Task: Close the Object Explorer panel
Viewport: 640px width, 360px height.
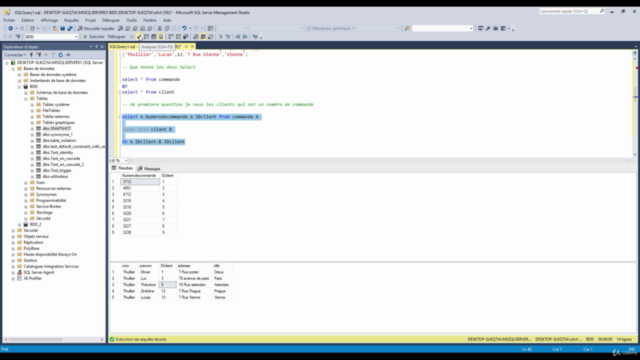Action: point(102,47)
